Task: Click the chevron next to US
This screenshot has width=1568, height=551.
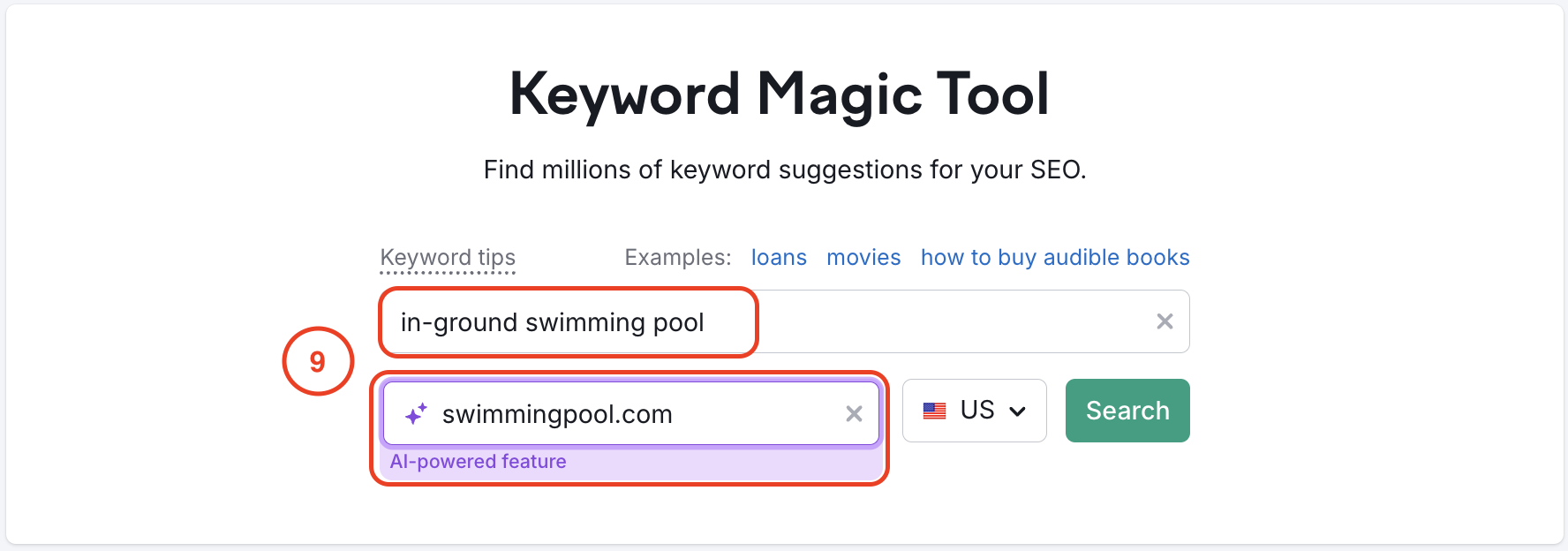Action: 1017,410
